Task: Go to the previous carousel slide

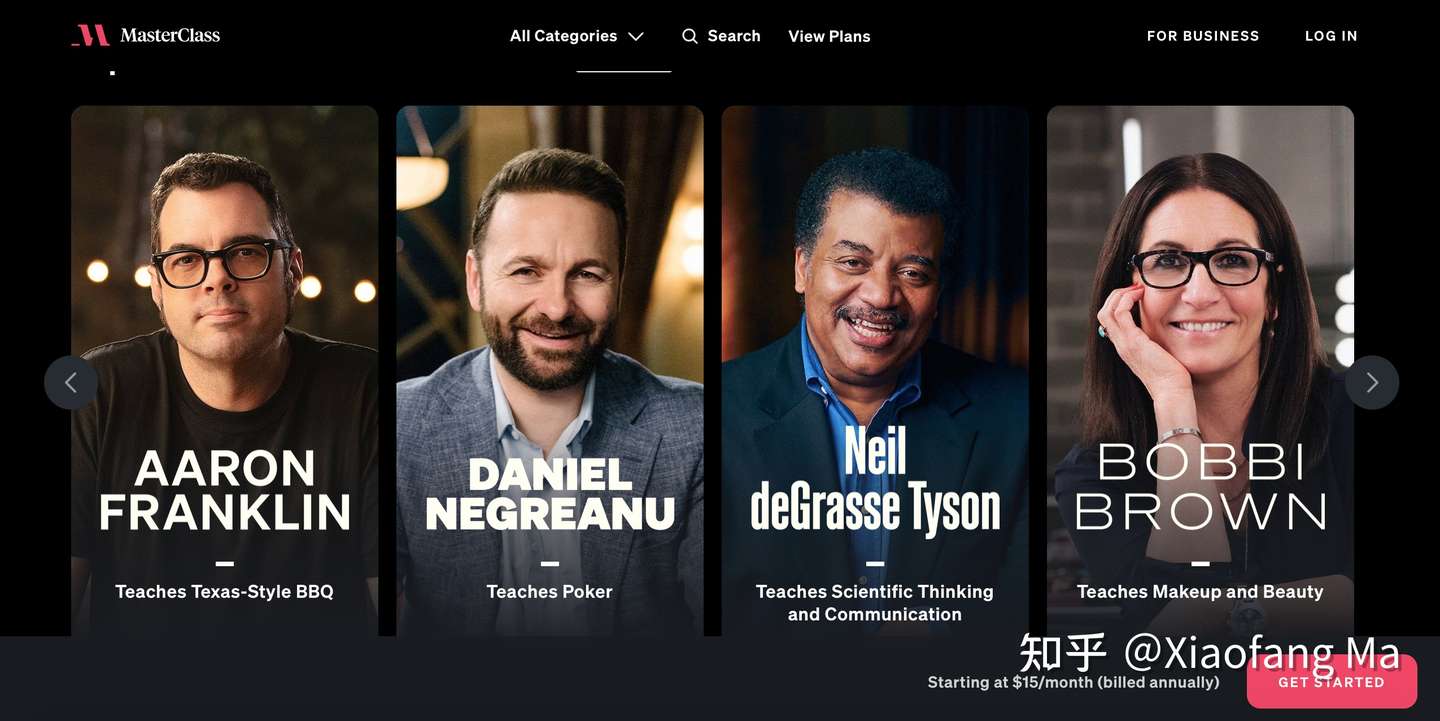Action: point(71,382)
